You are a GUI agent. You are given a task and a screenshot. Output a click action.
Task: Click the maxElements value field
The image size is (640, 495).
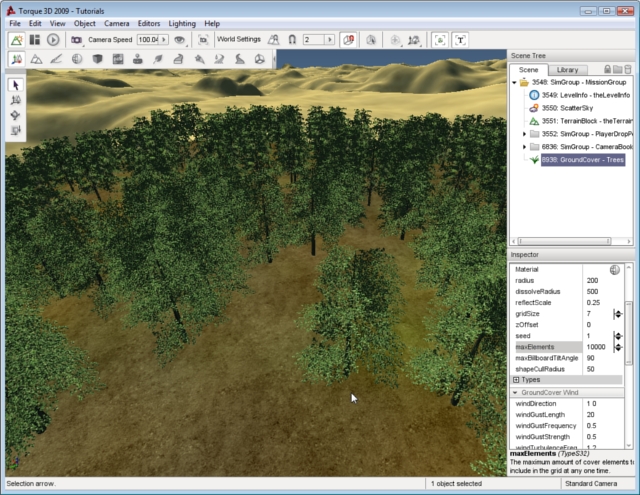(x=598, y=347)
